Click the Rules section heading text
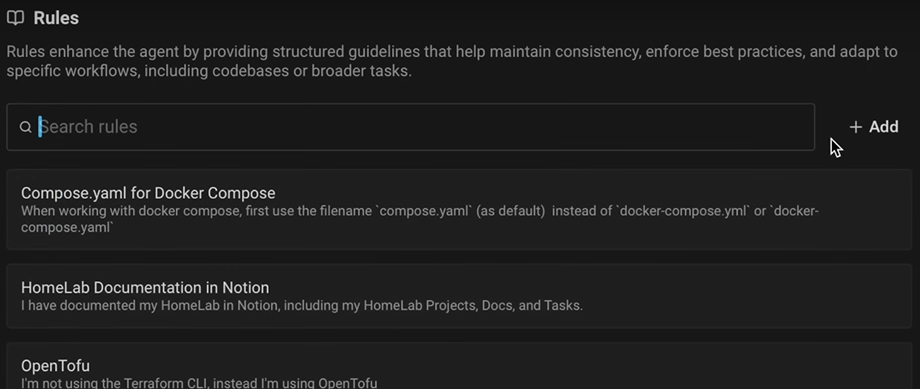 tap(56, 18)
